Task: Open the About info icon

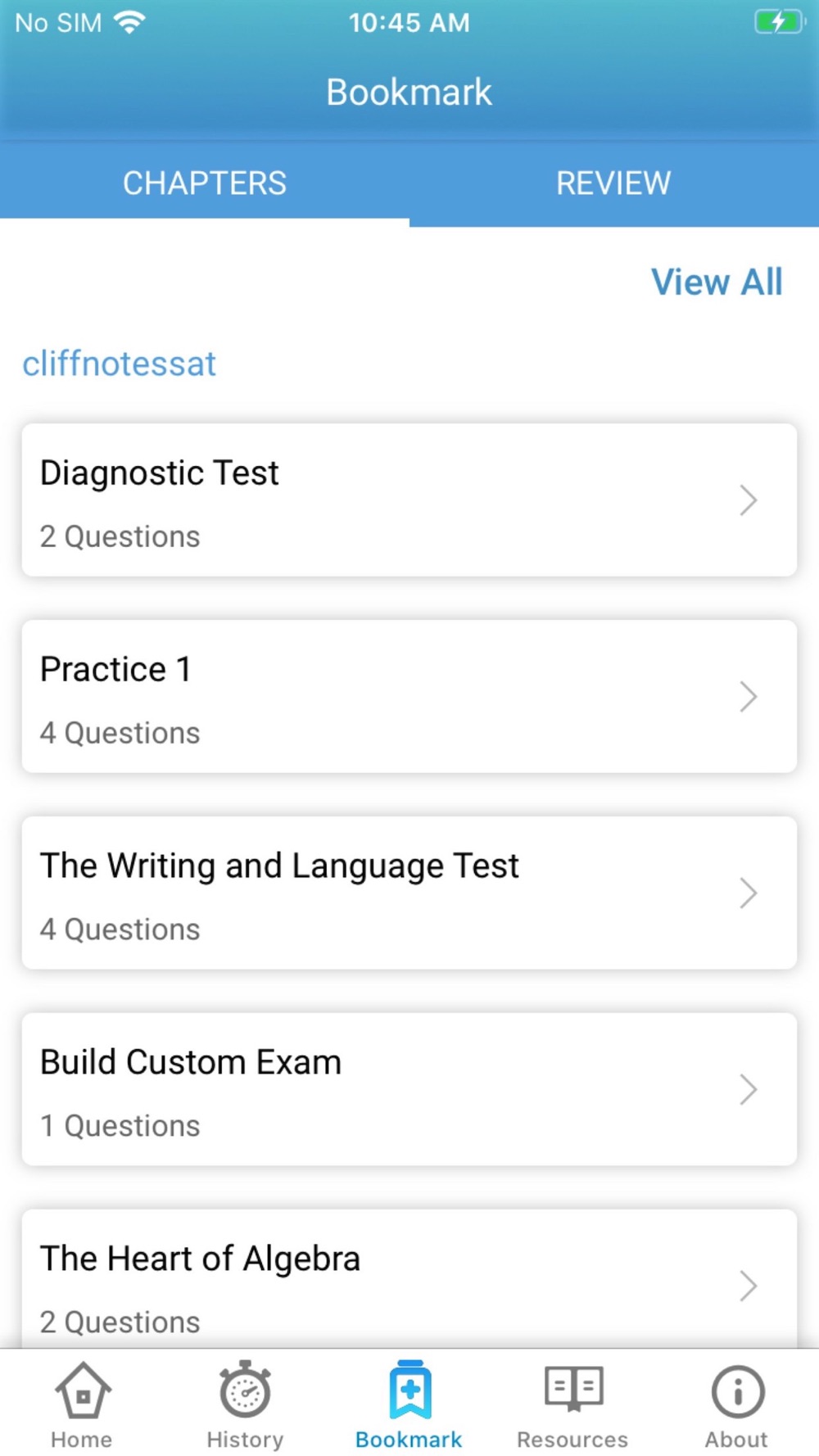Action: (737, 1390)
